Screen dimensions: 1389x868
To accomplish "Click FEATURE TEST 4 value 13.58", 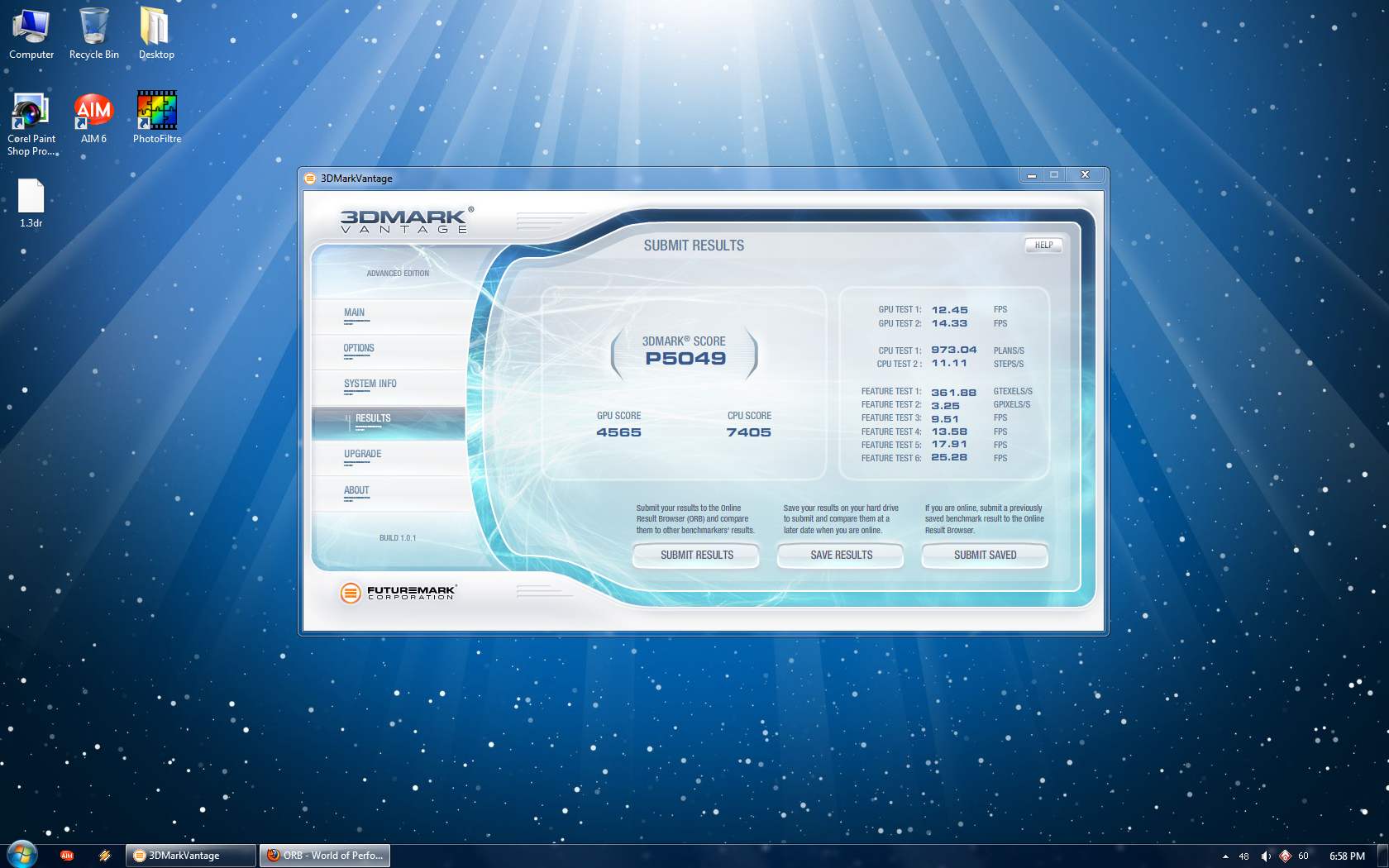I will 949,432.
